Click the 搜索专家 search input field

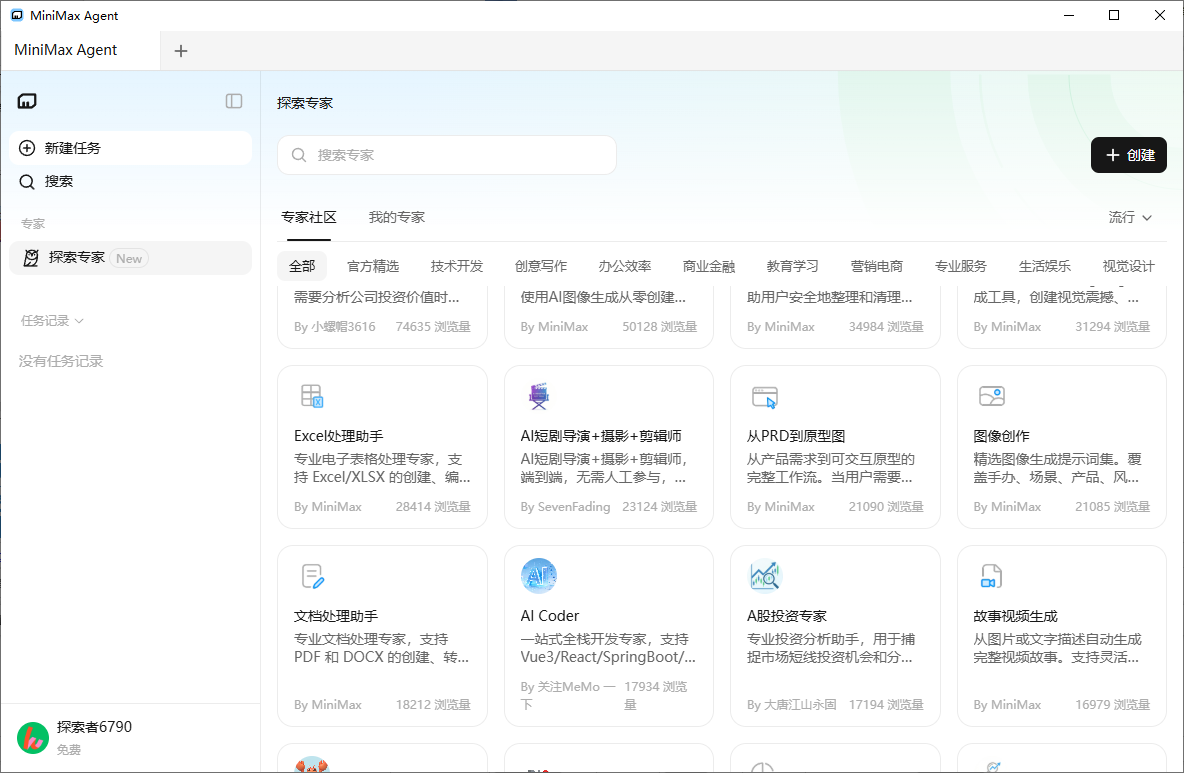[447, 155]
